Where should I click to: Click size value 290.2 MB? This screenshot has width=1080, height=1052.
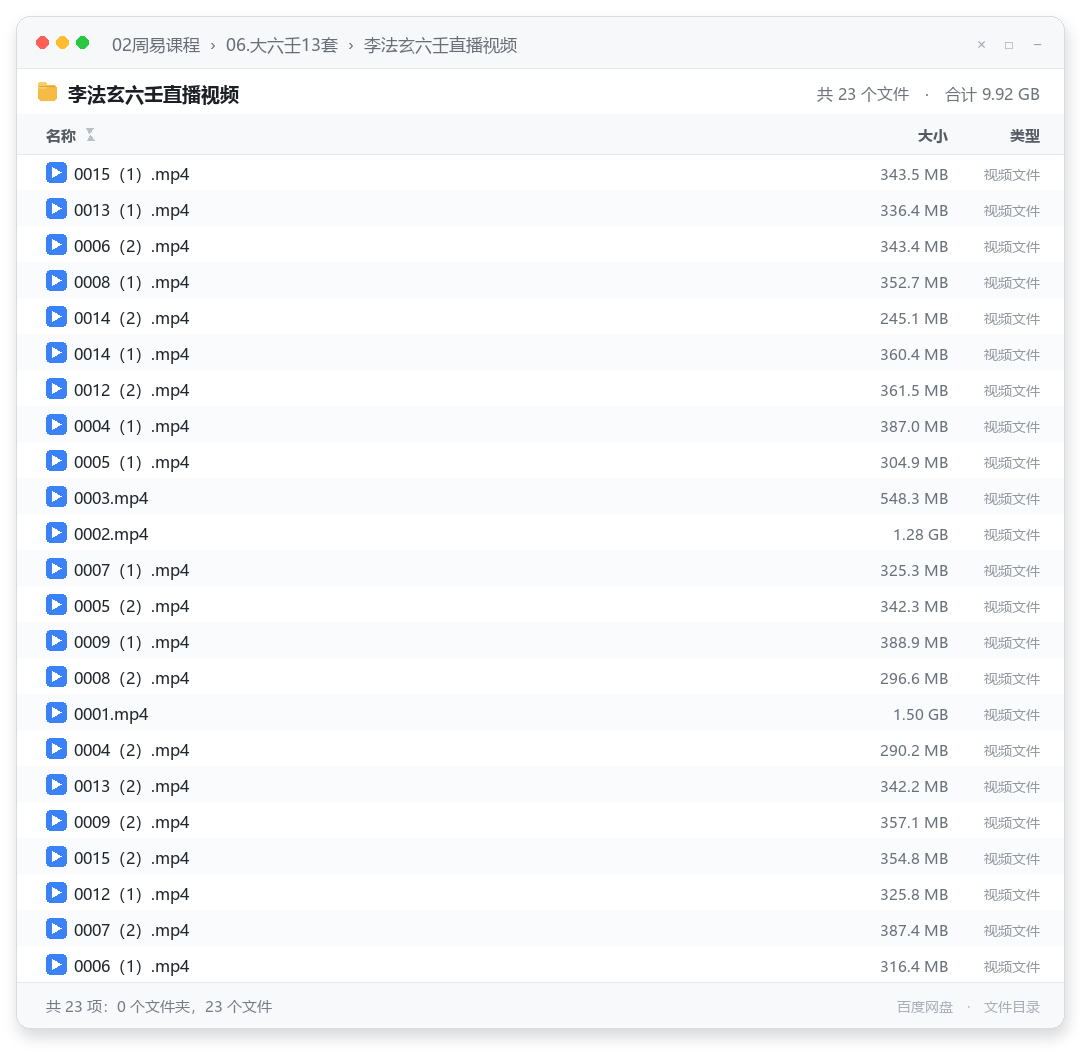[x=914, y=751]
